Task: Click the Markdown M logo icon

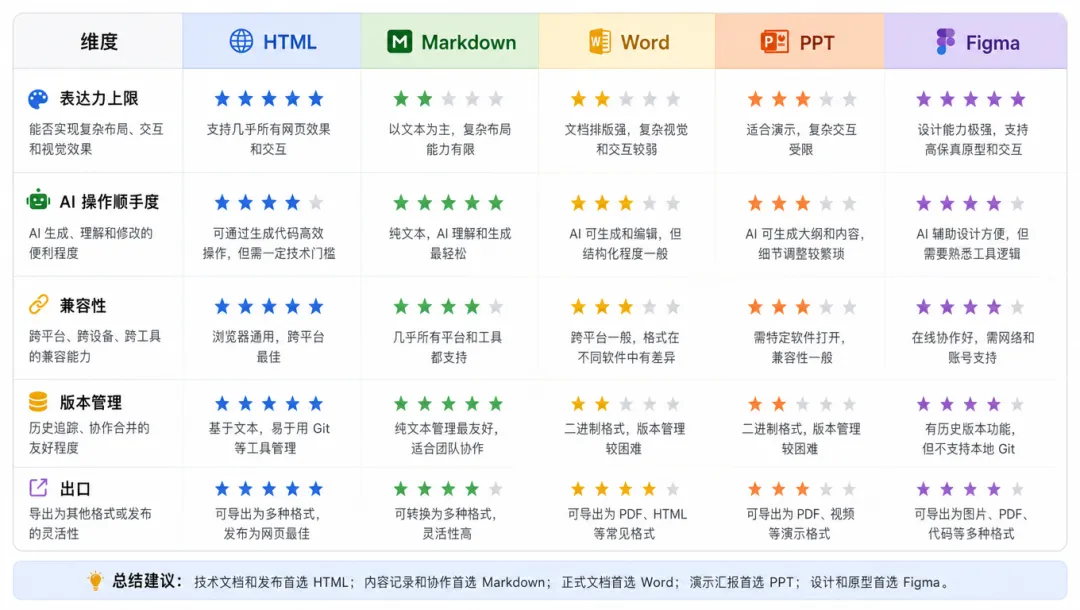Action: point(399,41)
